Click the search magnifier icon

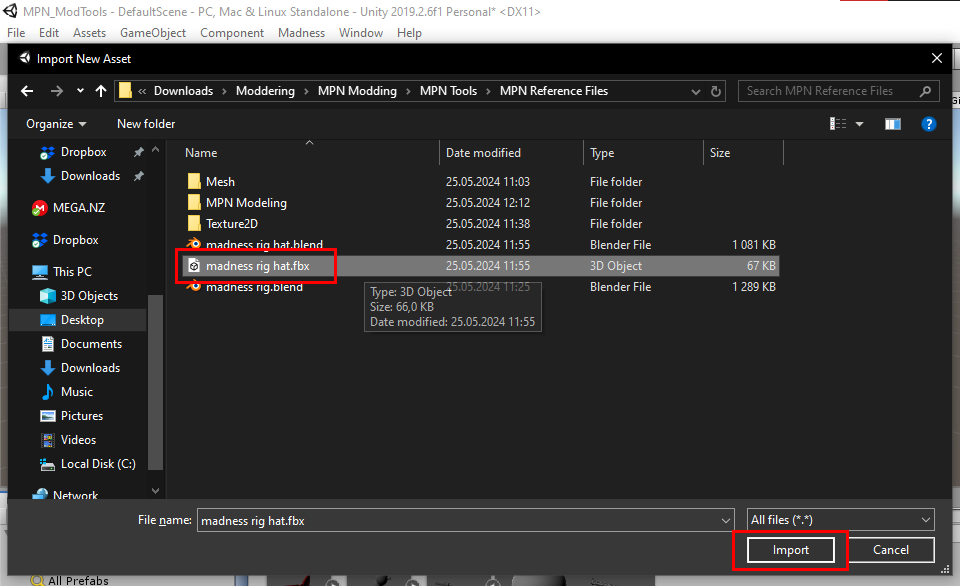(926, 91)
